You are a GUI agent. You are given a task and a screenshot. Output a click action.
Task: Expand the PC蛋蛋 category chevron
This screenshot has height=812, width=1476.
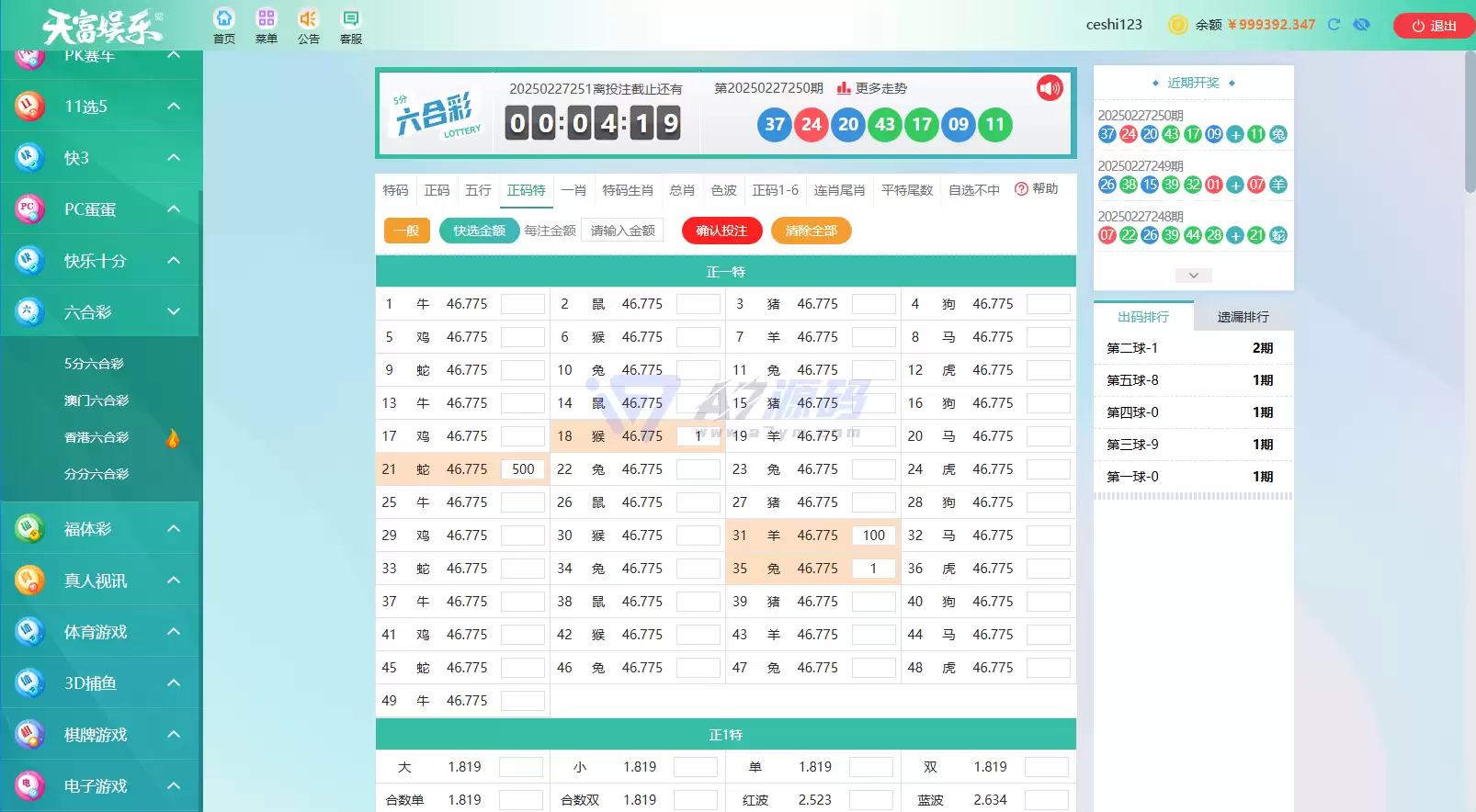(x=174, y=209)
